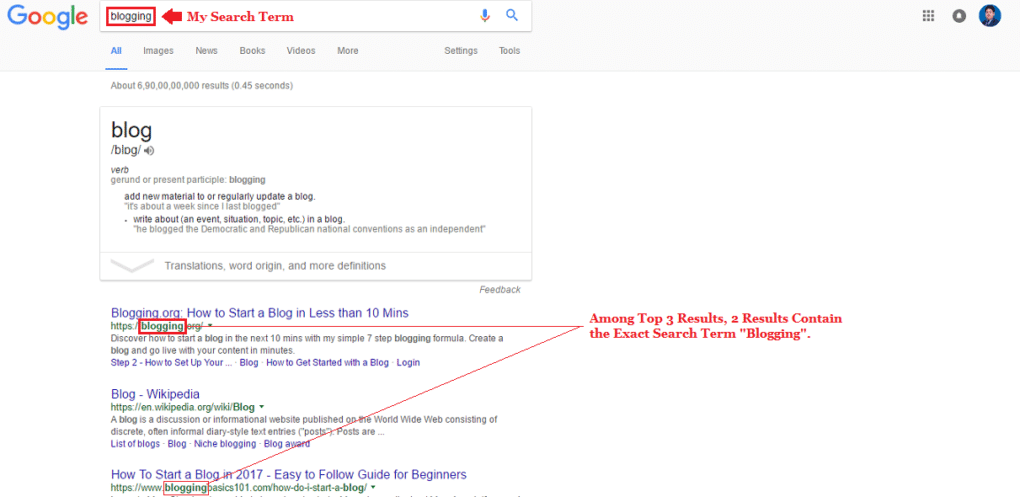Open the Google apps grid
Viewport: 1020px width, 497px height.
(928, 16)
